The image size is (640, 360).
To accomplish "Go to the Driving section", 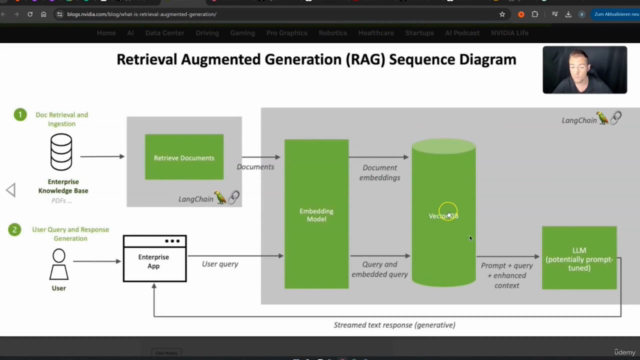I will [x=207, y=33].
